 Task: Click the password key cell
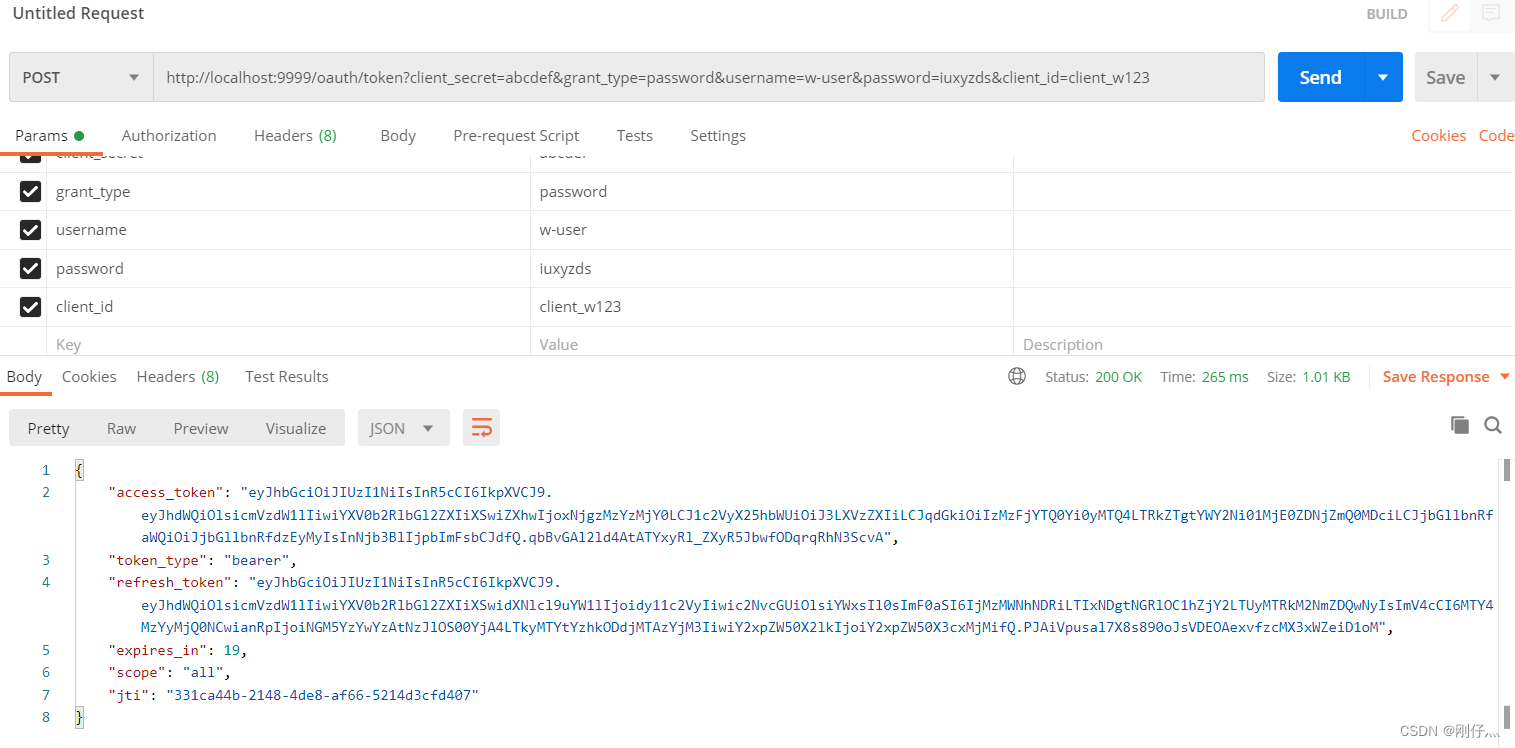(288, 268)
